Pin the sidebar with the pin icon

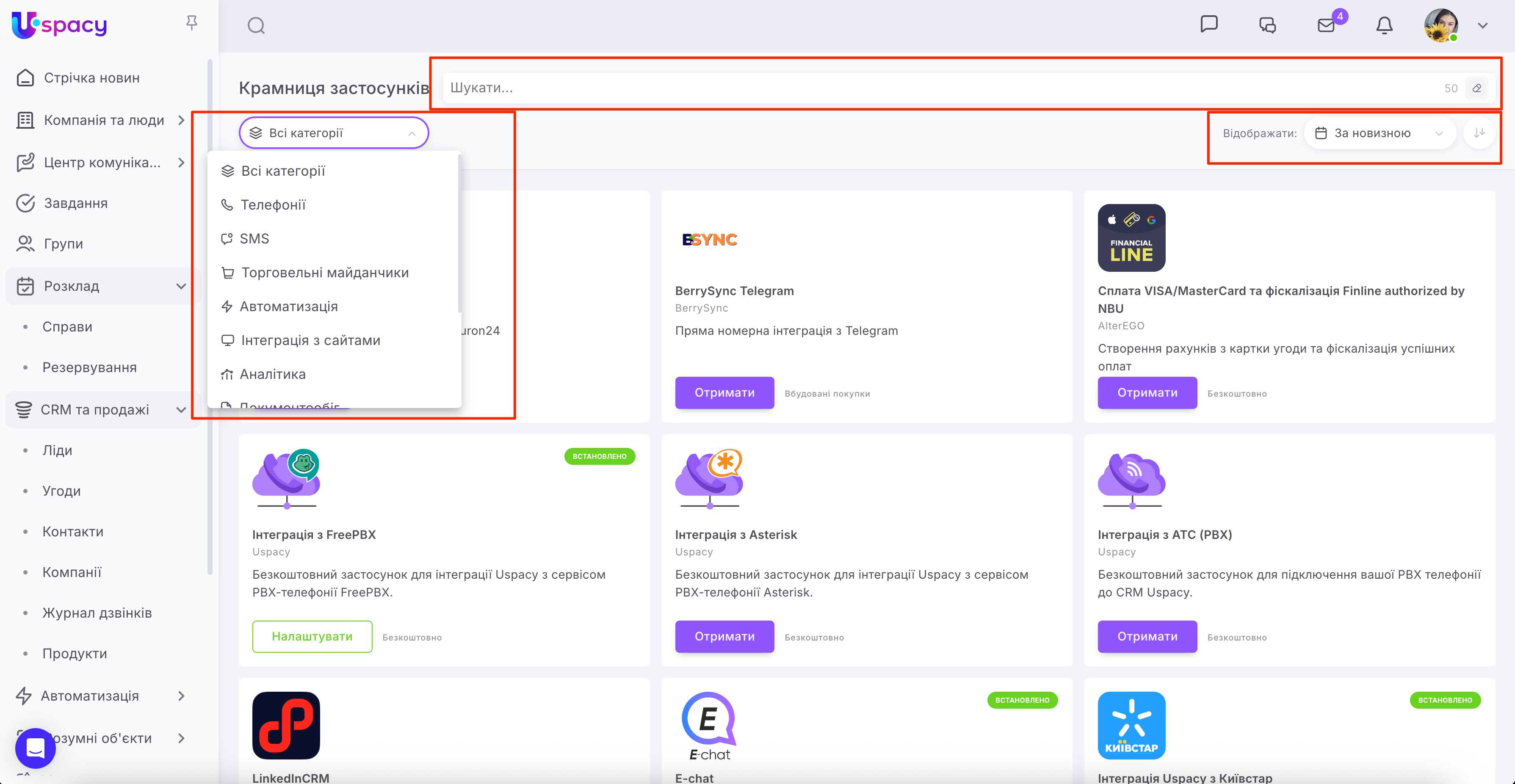[x=192, y=23]
